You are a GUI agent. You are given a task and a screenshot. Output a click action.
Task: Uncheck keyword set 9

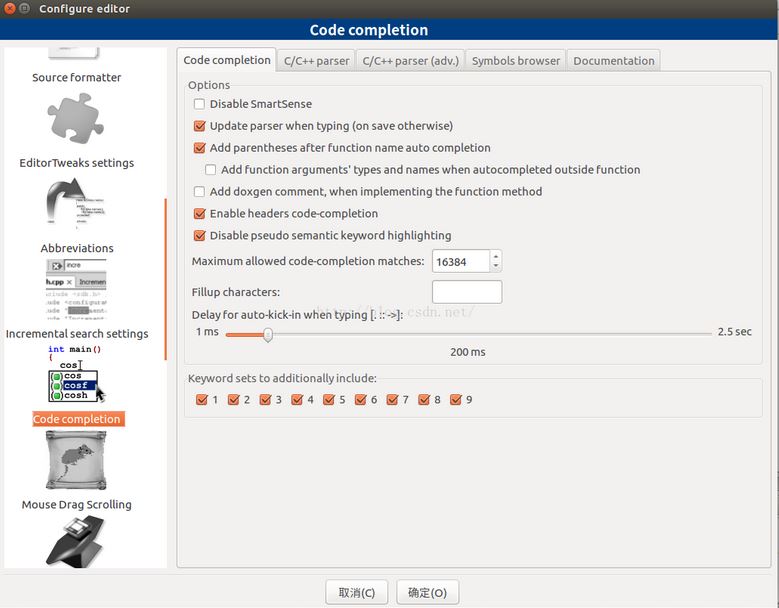click(456, 400)
